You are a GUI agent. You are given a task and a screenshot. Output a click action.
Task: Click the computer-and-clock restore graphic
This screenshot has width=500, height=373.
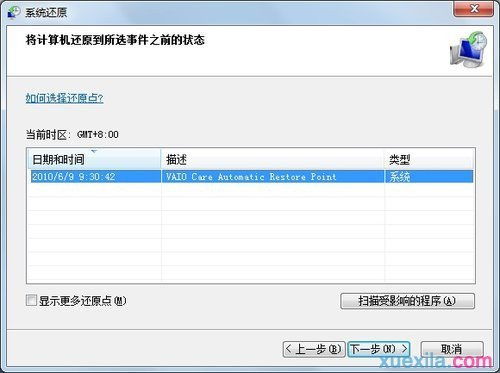tap(468, 49)
